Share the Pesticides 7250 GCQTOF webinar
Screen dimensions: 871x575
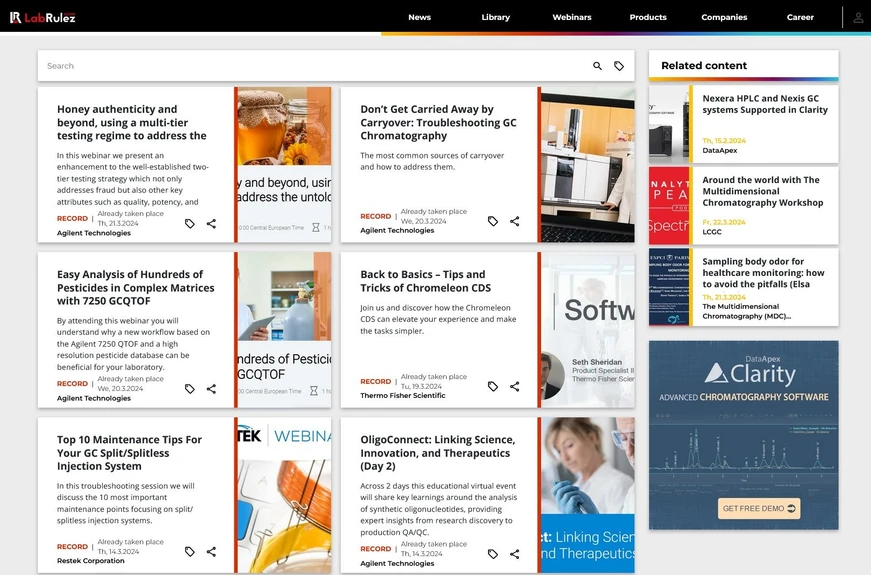pyautogui.click(x=211, y=389)
